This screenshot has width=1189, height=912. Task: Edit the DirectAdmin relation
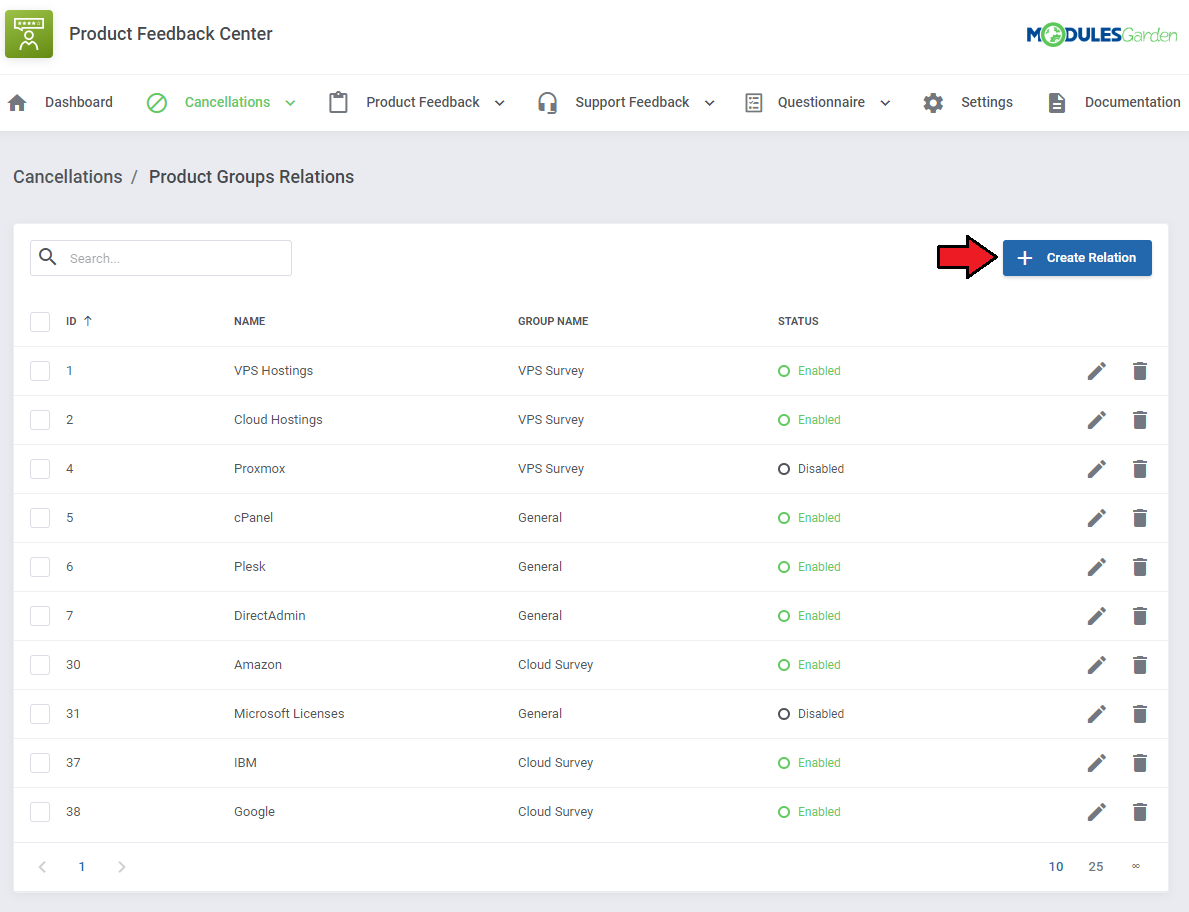pyautogui.click(x=1096, y=616)
